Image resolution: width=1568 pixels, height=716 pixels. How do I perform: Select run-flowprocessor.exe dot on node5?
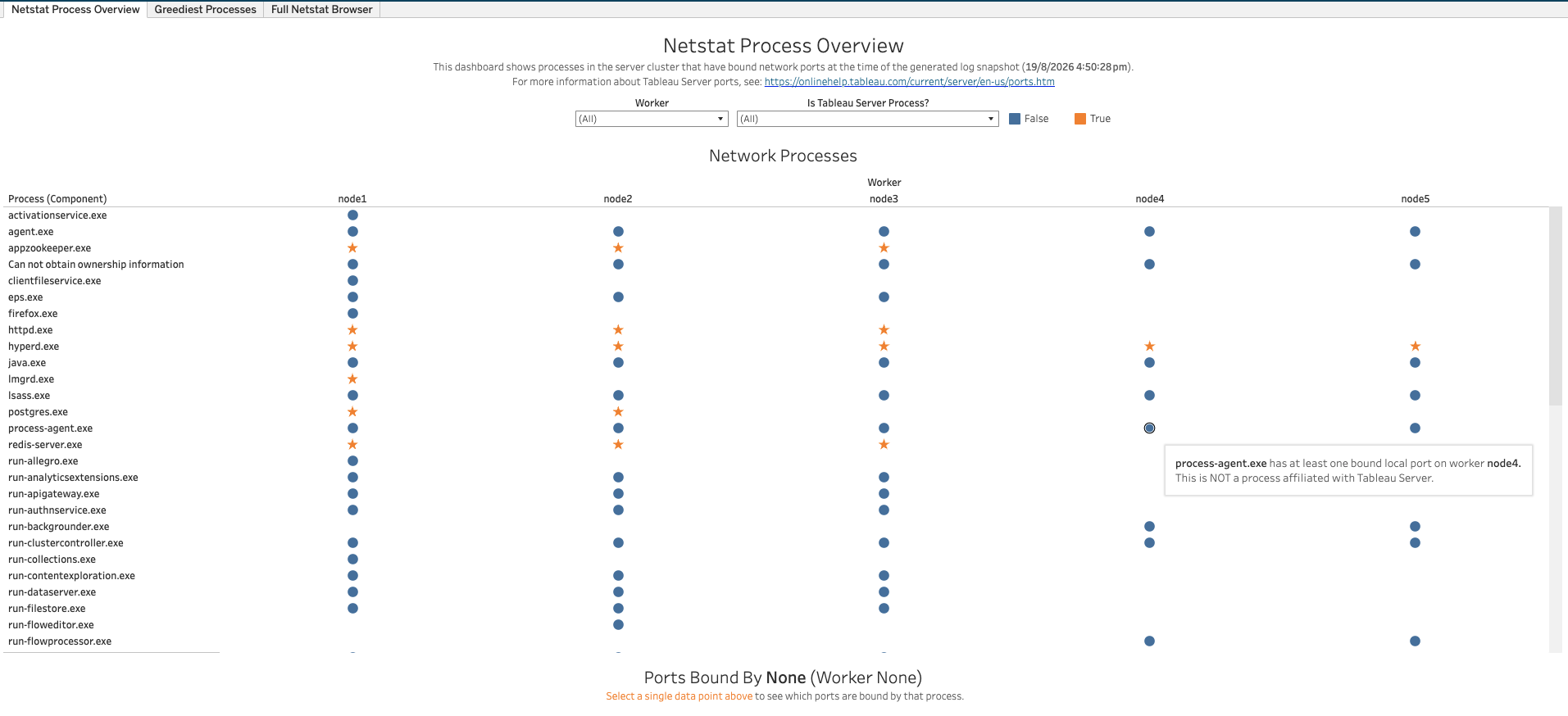click(1415, 641)
